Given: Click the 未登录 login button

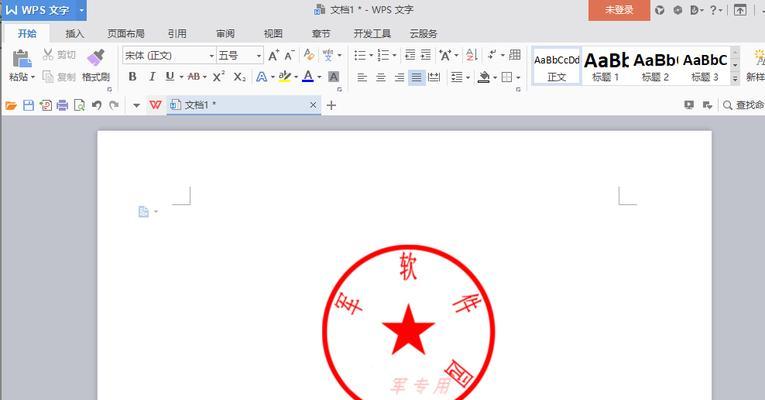Looking at the screenshot, I should click(619, 10).
